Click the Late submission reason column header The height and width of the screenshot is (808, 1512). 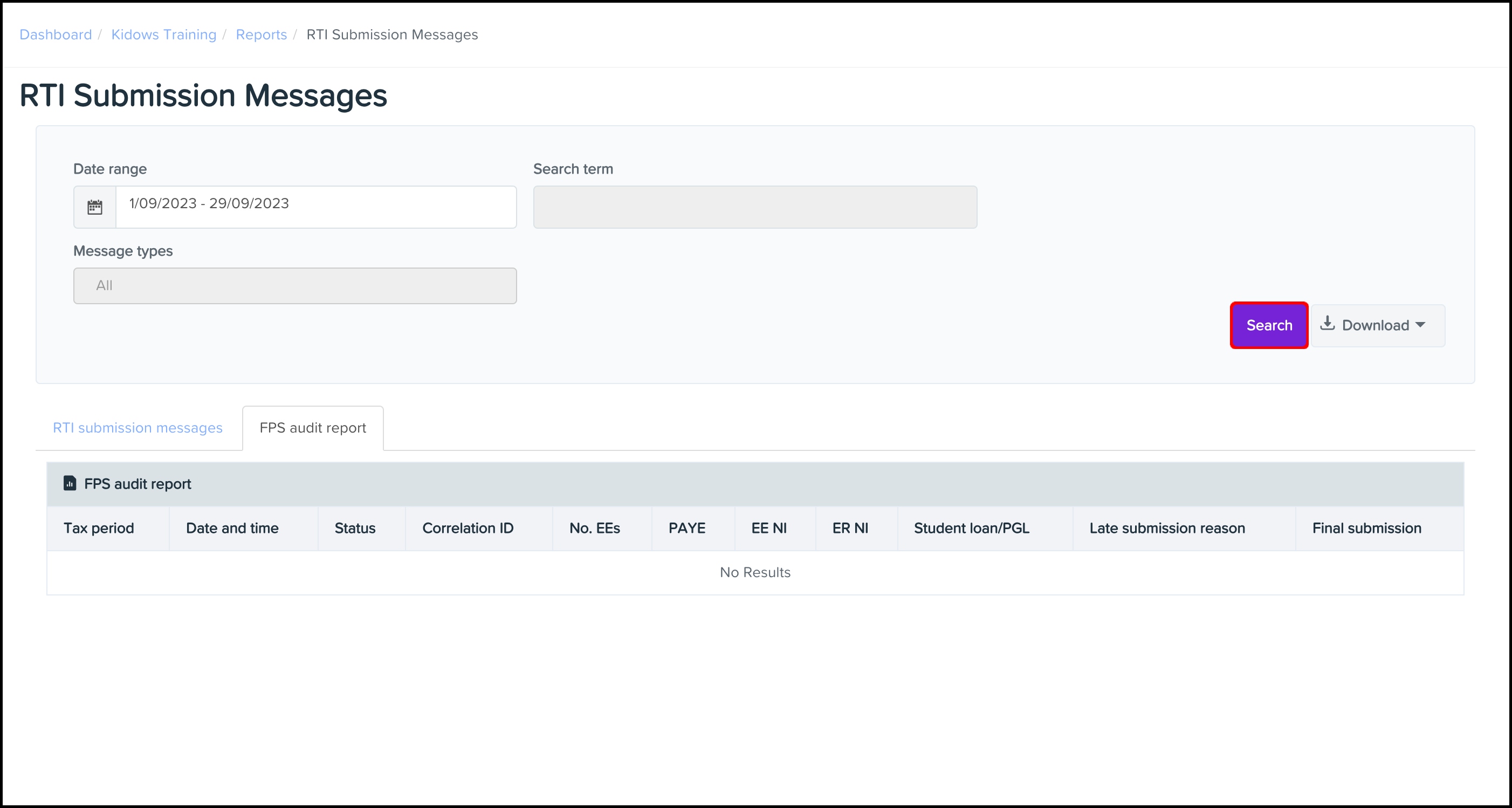(x=1167, y=529)
